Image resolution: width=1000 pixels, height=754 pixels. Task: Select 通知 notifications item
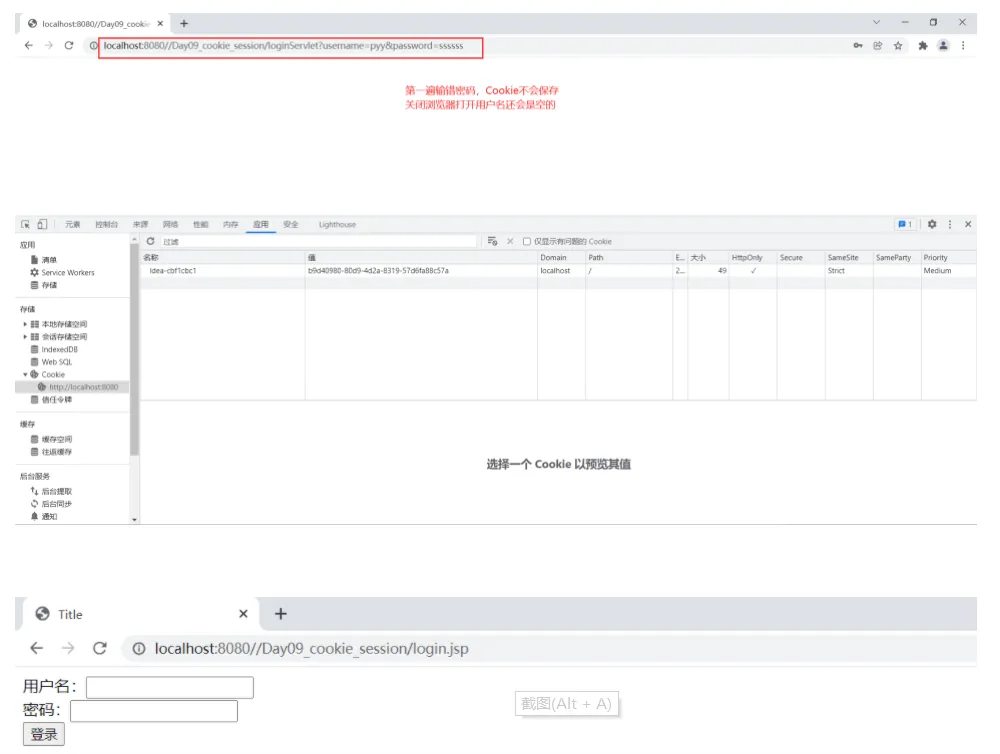pos(44,517)
